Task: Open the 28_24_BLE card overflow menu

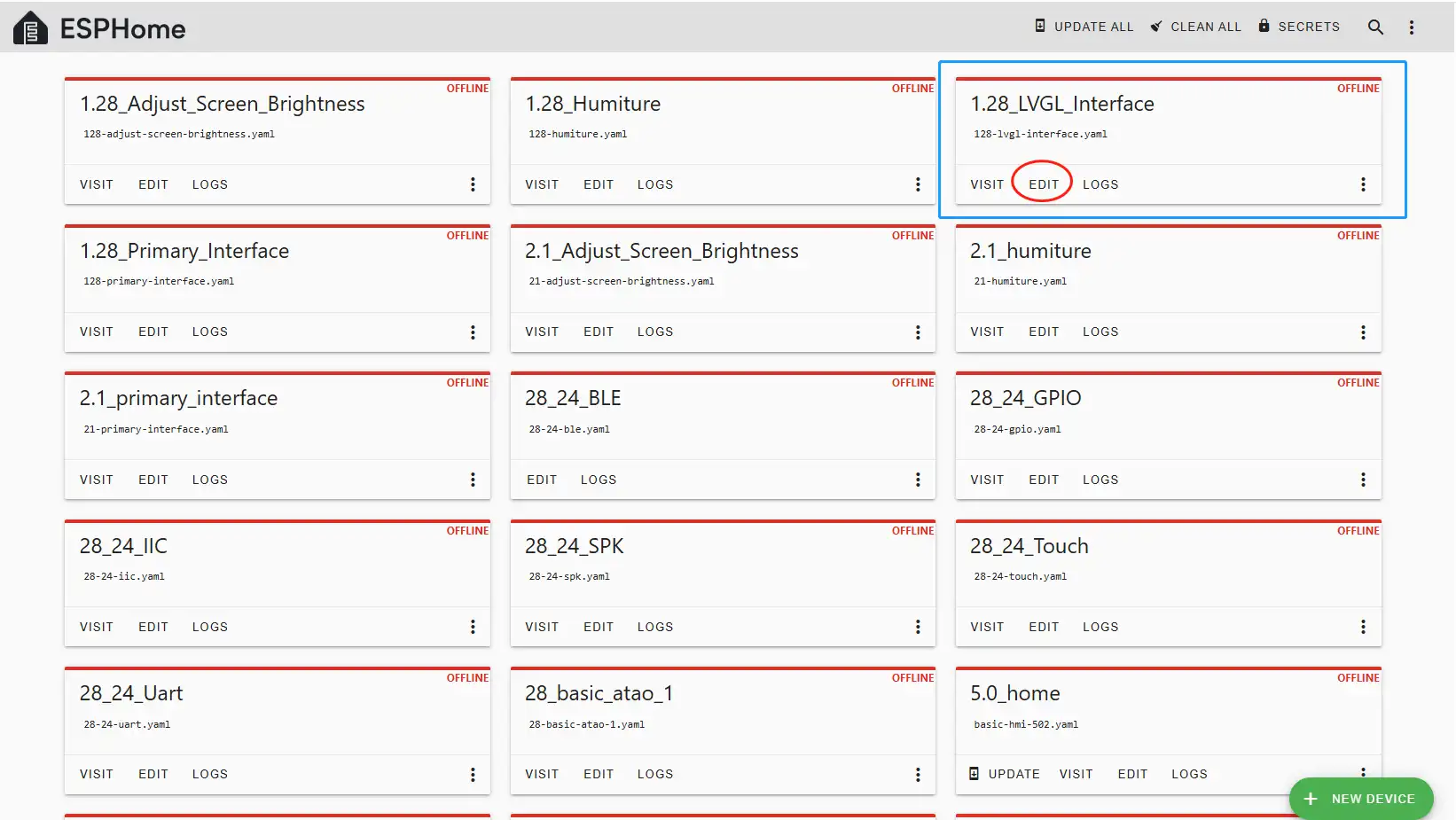Action: tap(918, 480)
